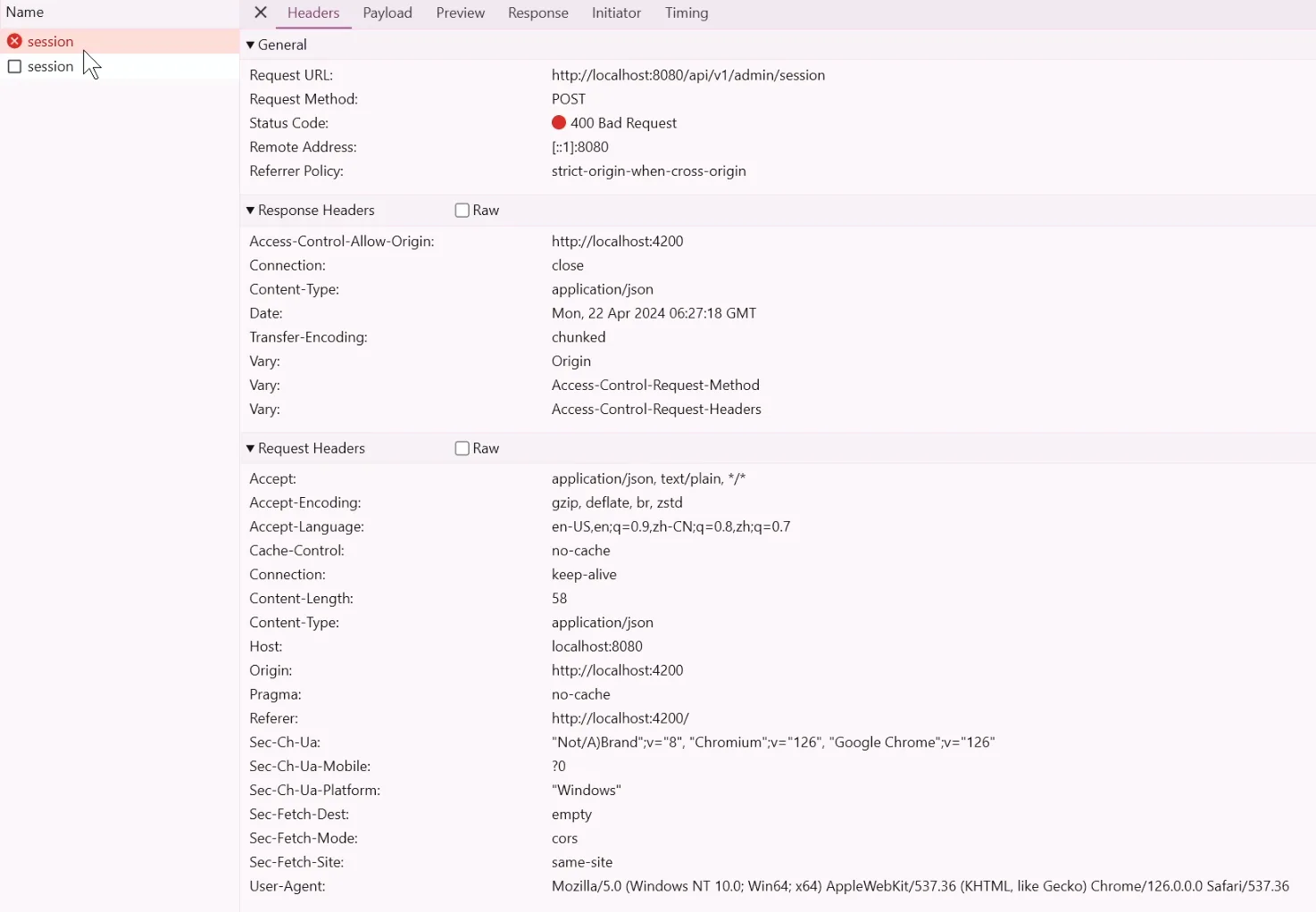Click the User-Agent label
Viewport: 1316px width, 912px height.
pos(287,887)
